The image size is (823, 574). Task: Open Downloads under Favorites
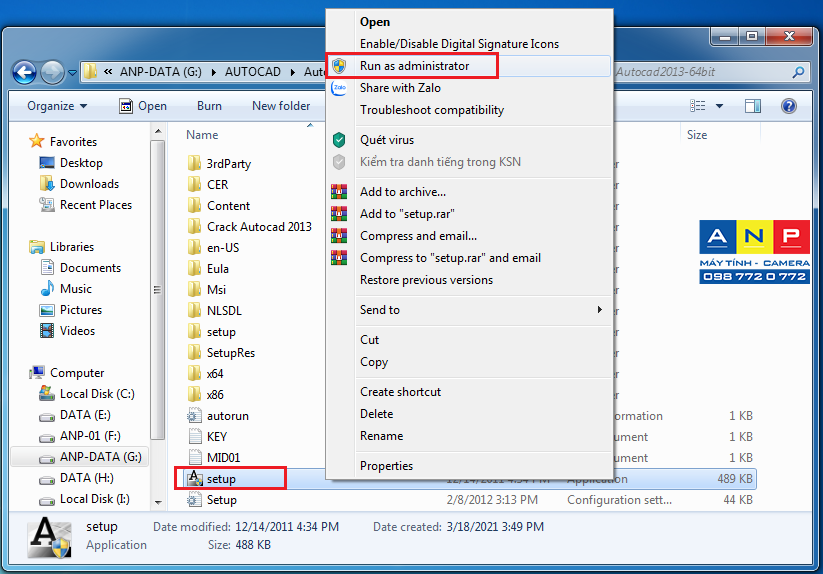coord(79,184)
